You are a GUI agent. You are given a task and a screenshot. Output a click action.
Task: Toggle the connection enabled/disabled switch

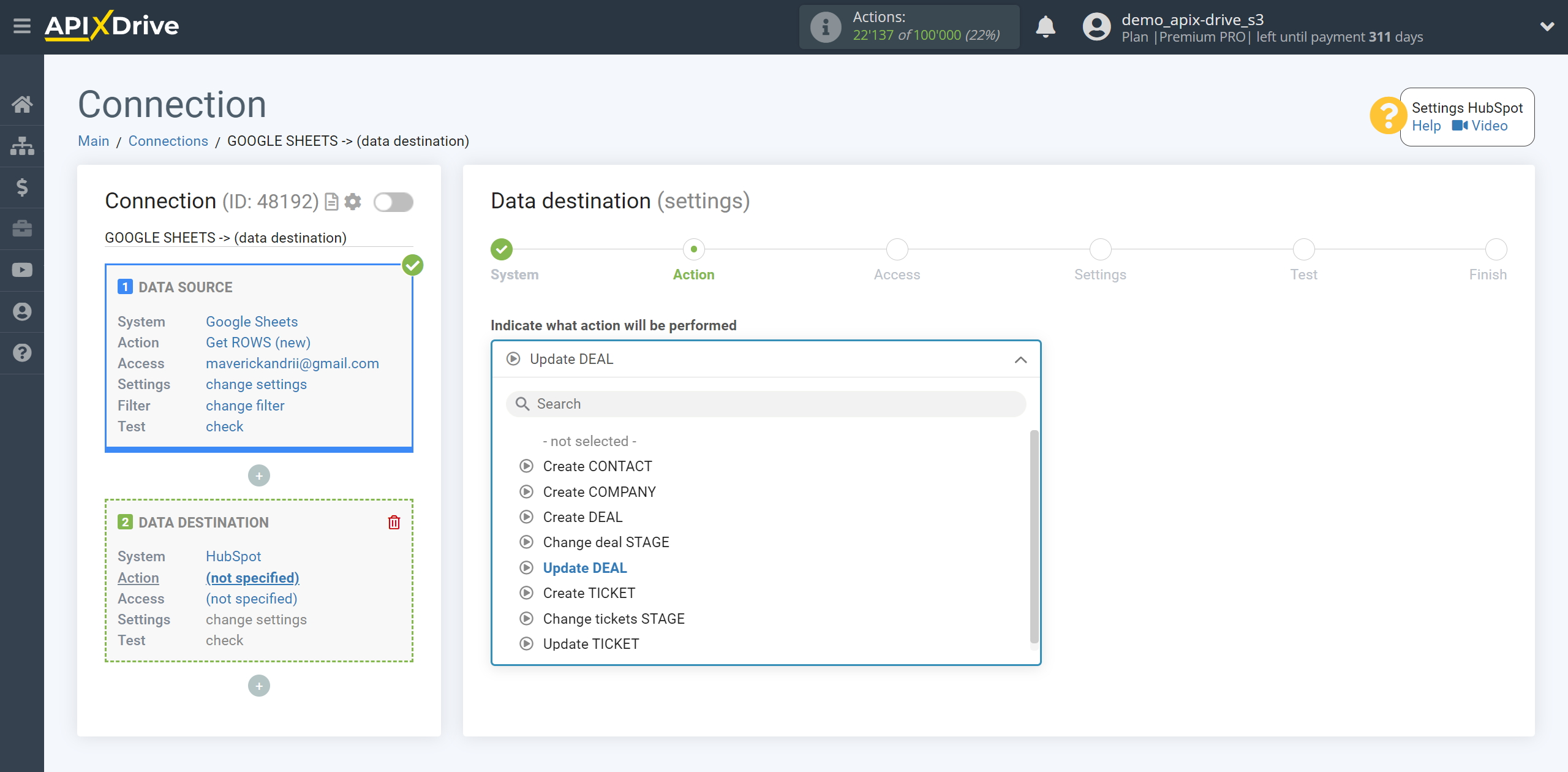tap(393, 201)
